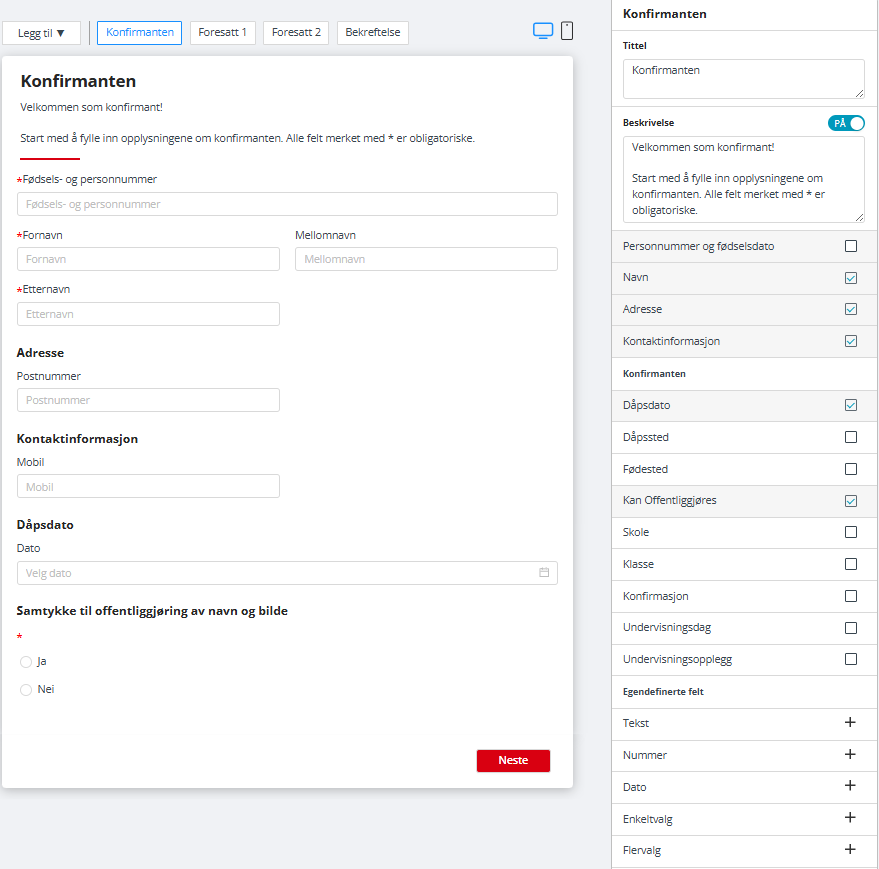
Task: Turn off the Beskrivelse toggle
Action: [x=846, y=123]
